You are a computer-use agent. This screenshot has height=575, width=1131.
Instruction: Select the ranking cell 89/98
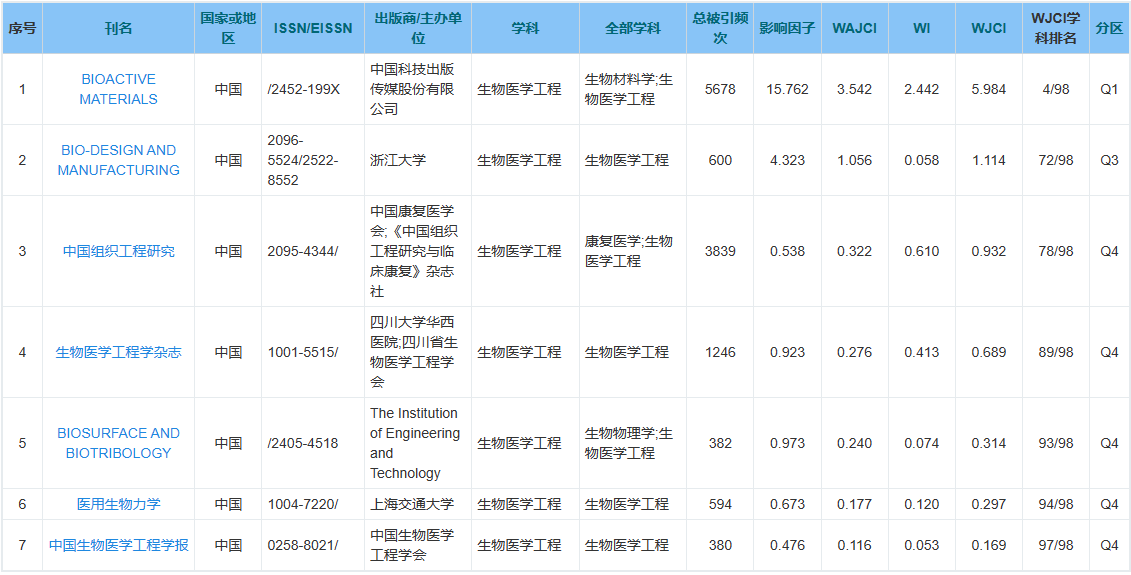pyautogui.click(x=1055, y=352)
